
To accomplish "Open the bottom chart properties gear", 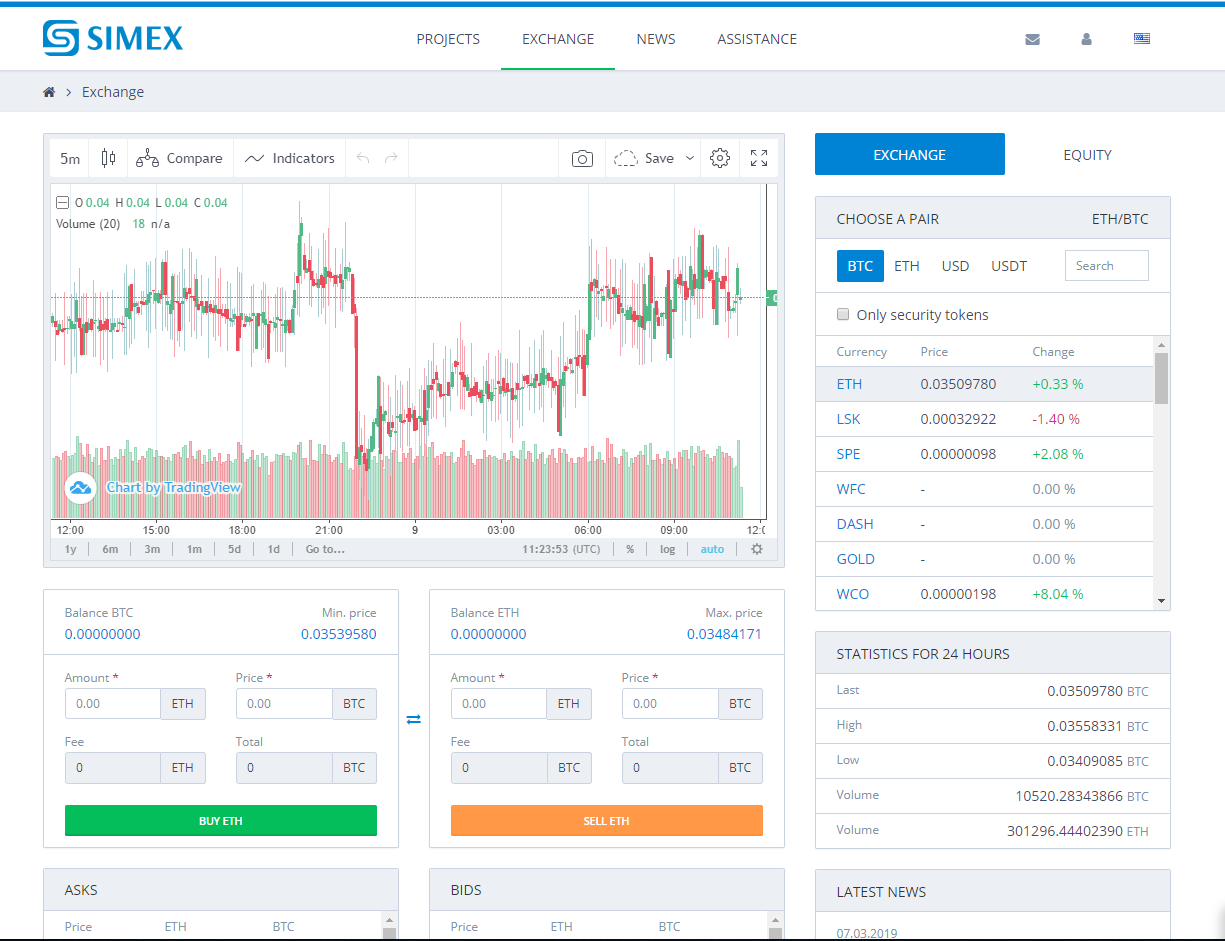I will click(x=757, y=549).
